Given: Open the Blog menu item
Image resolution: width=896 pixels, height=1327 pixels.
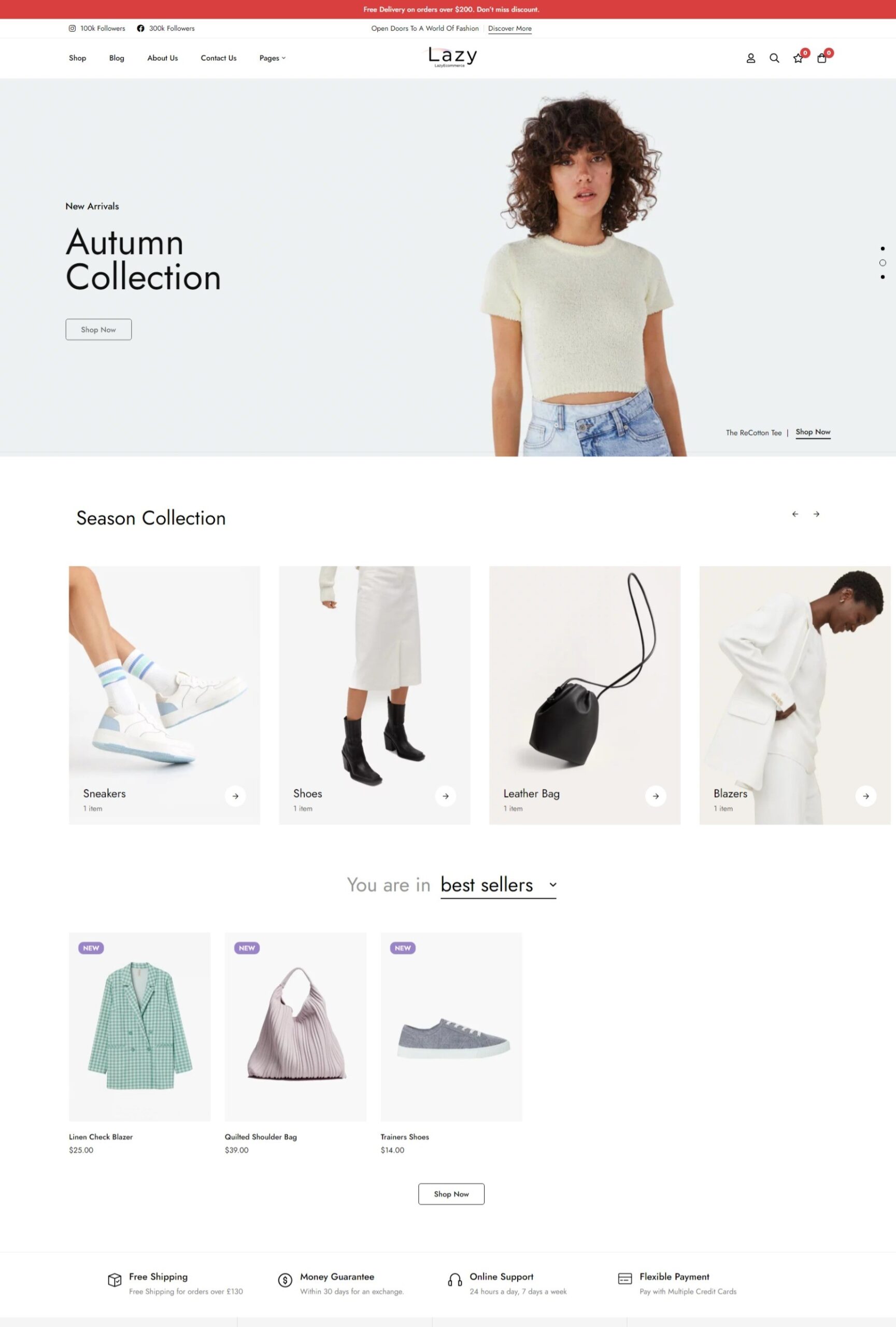Looking at the screenshot, I should [117, 58].
